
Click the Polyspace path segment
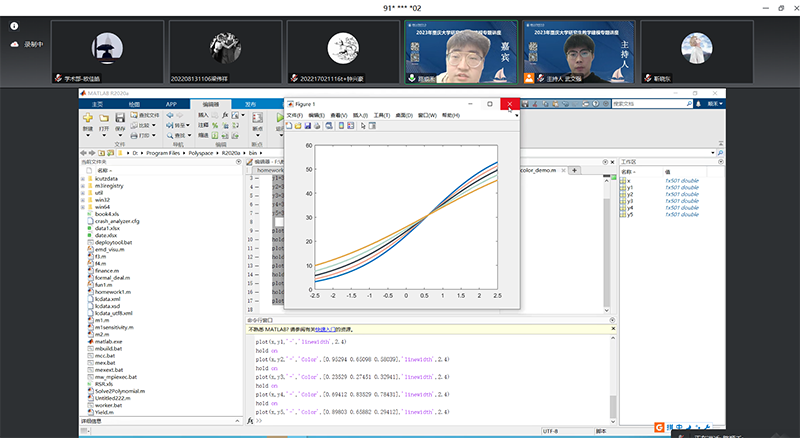point(201,153)
